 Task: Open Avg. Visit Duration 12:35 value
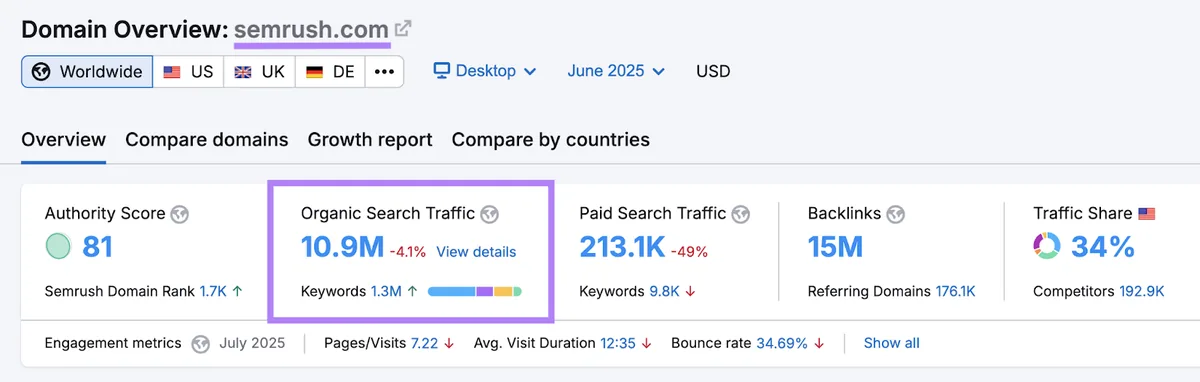[x=618, y=343]
